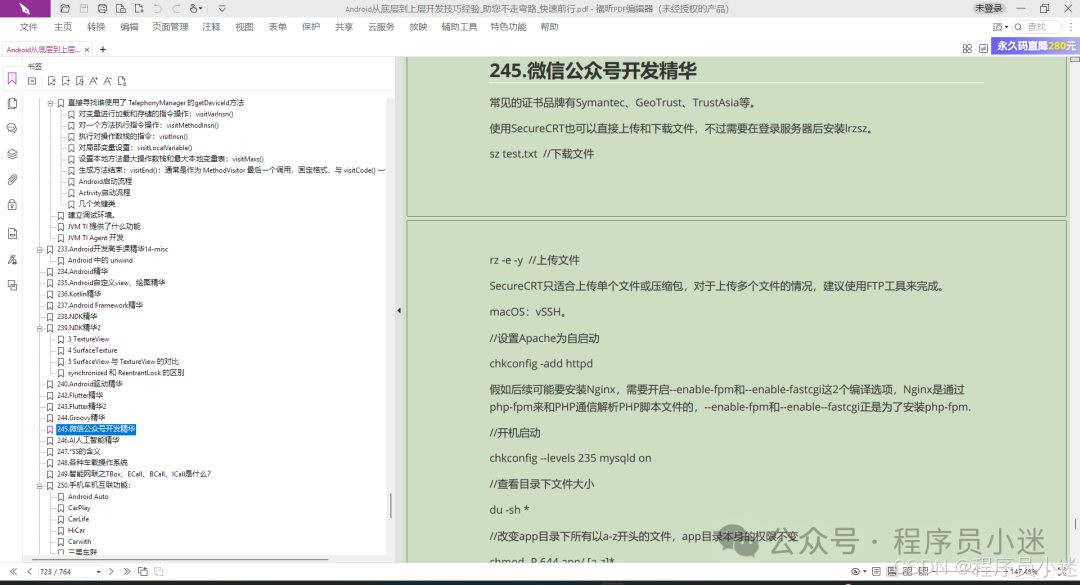1080x585 pixels.
Task: Open the eye view-mode dropdown in status bar
Action: click(858, 572)
